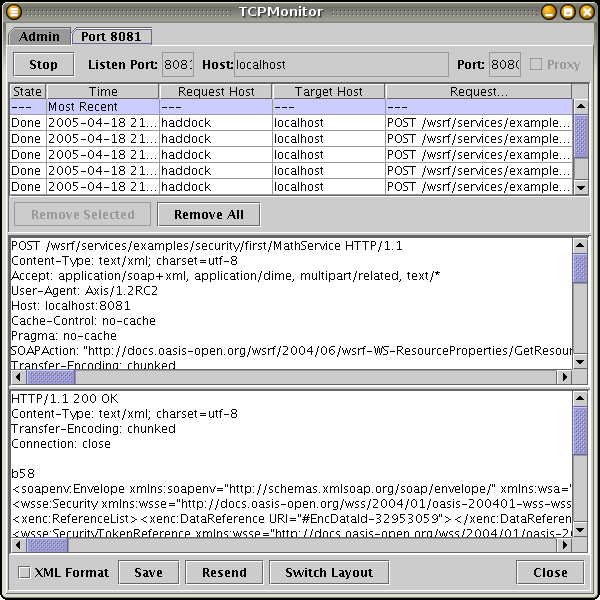The height and width of the screenshot is (600, 600).
Task: Click response pane vertical scrollbar thumb
Action: [x=580, y=431]
